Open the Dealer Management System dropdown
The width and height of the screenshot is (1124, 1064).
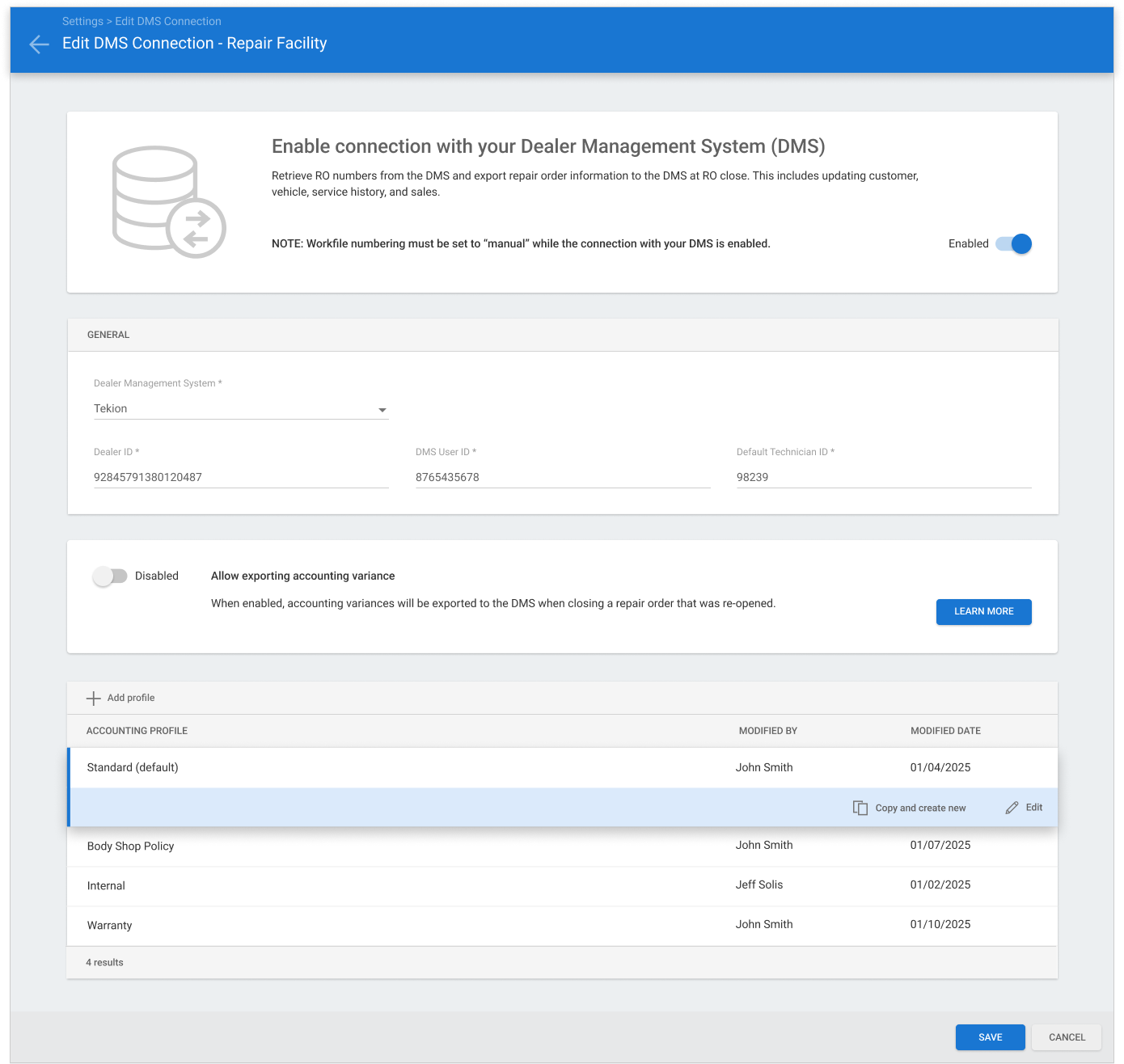241,408
